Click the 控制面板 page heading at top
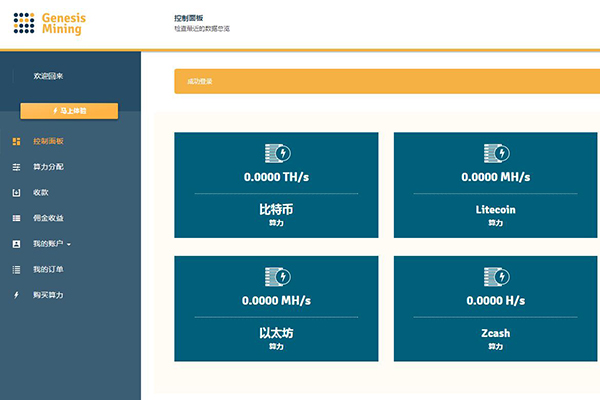Viewport: 600px width, 400px height. (189, 18)
